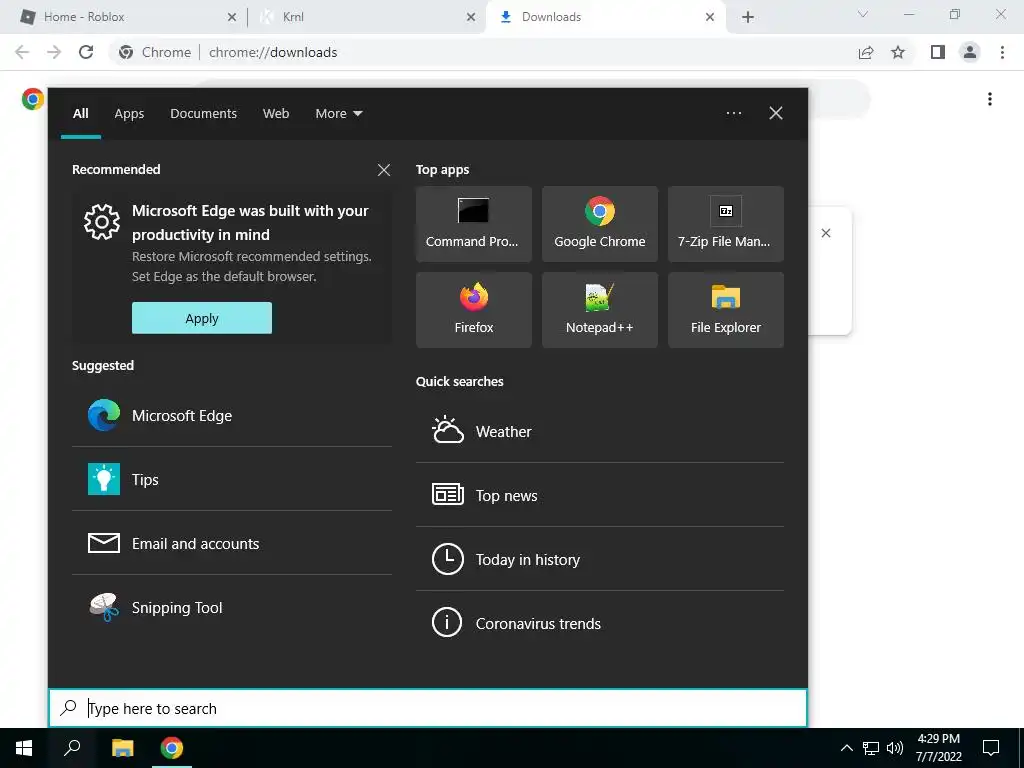Open search panel options ellipsis
This screenshot has width=1024, height=768.
pyautogui.click(x=733, y=113)
